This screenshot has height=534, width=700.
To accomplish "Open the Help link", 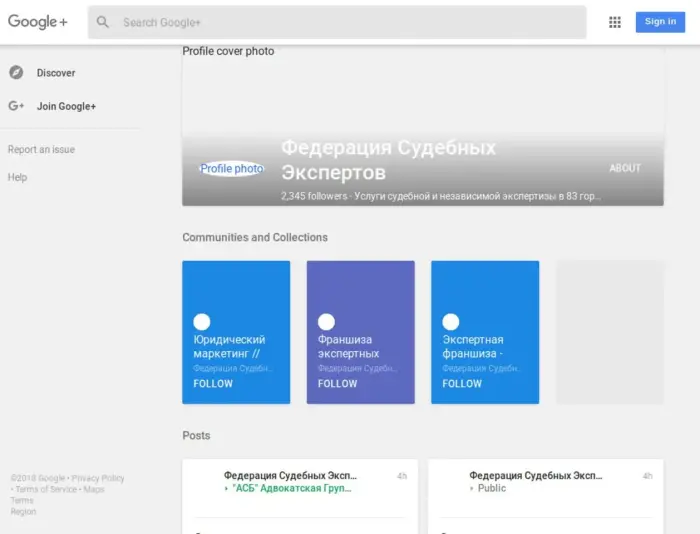I will [x=18, y=178].
